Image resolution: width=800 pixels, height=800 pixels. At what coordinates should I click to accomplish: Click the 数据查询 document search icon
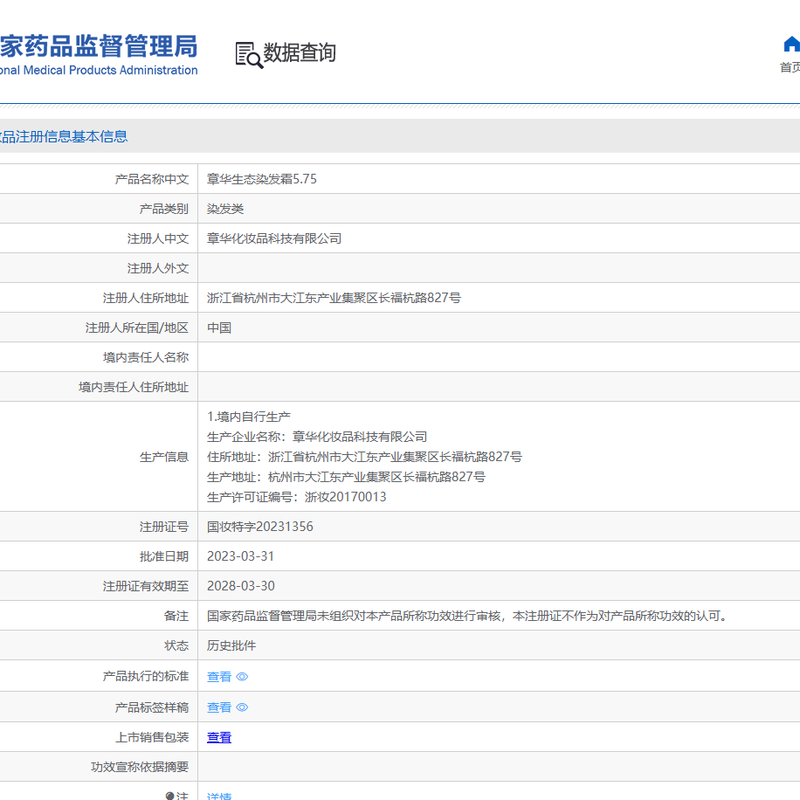tap(248, 54)
